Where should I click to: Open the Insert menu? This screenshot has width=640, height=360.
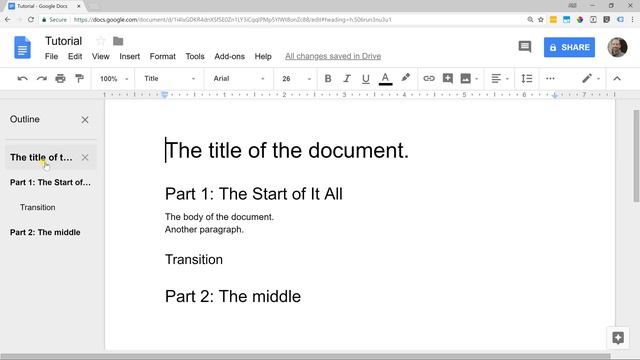coord(129,56)
